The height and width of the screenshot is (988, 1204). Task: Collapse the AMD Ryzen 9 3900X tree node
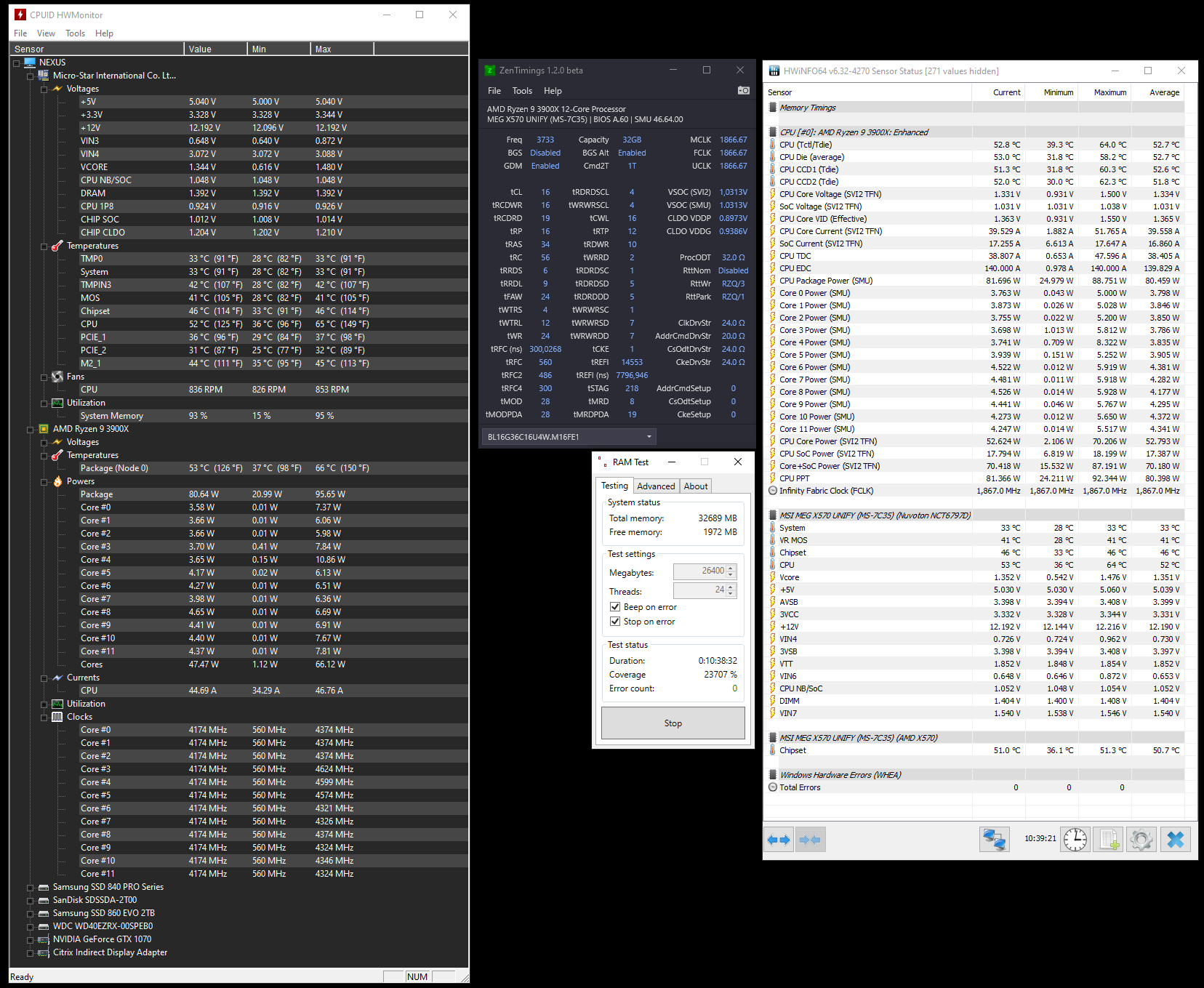click(x=30, y=429)
